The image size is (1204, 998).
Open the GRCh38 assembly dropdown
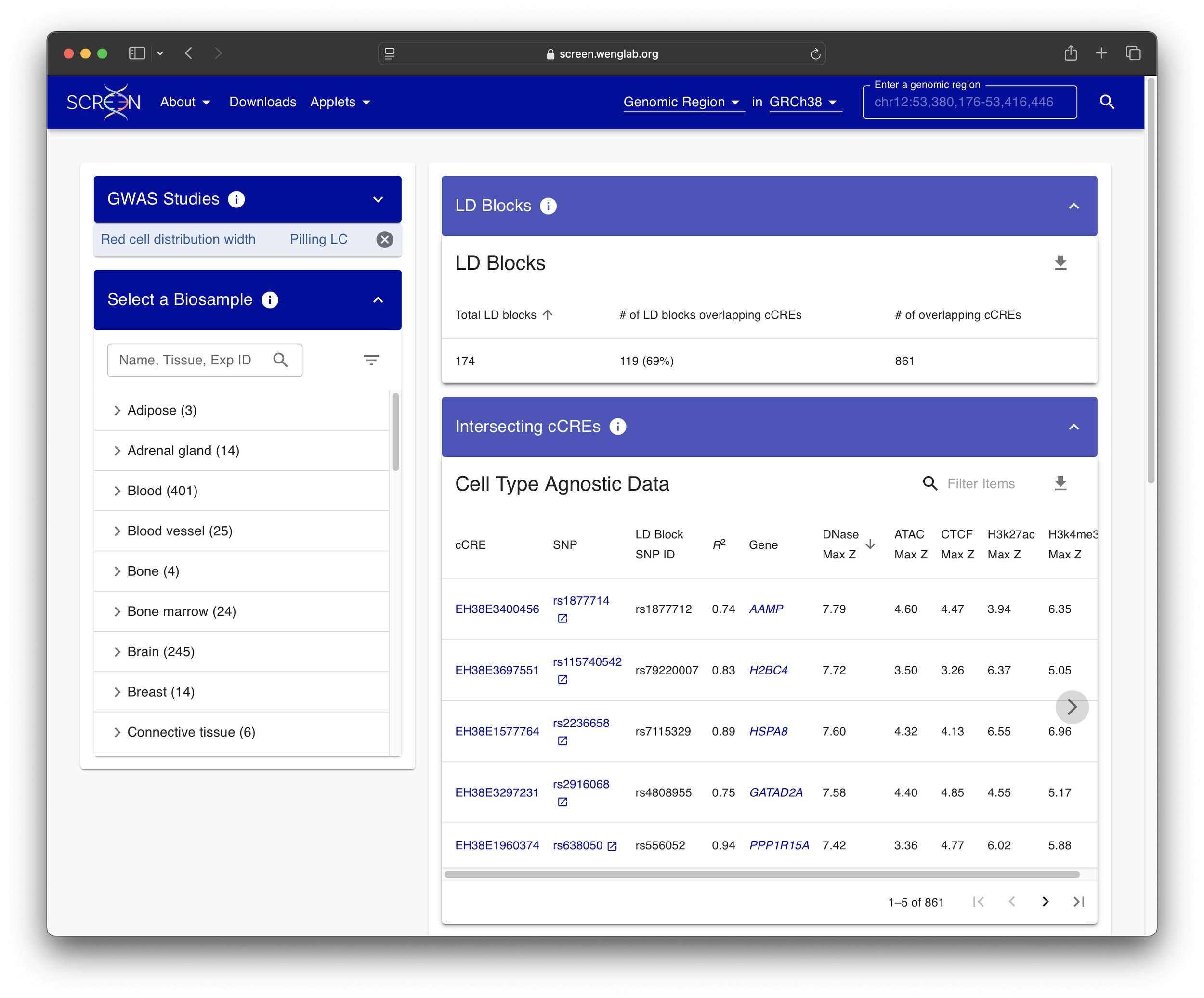tap(805, 102)
